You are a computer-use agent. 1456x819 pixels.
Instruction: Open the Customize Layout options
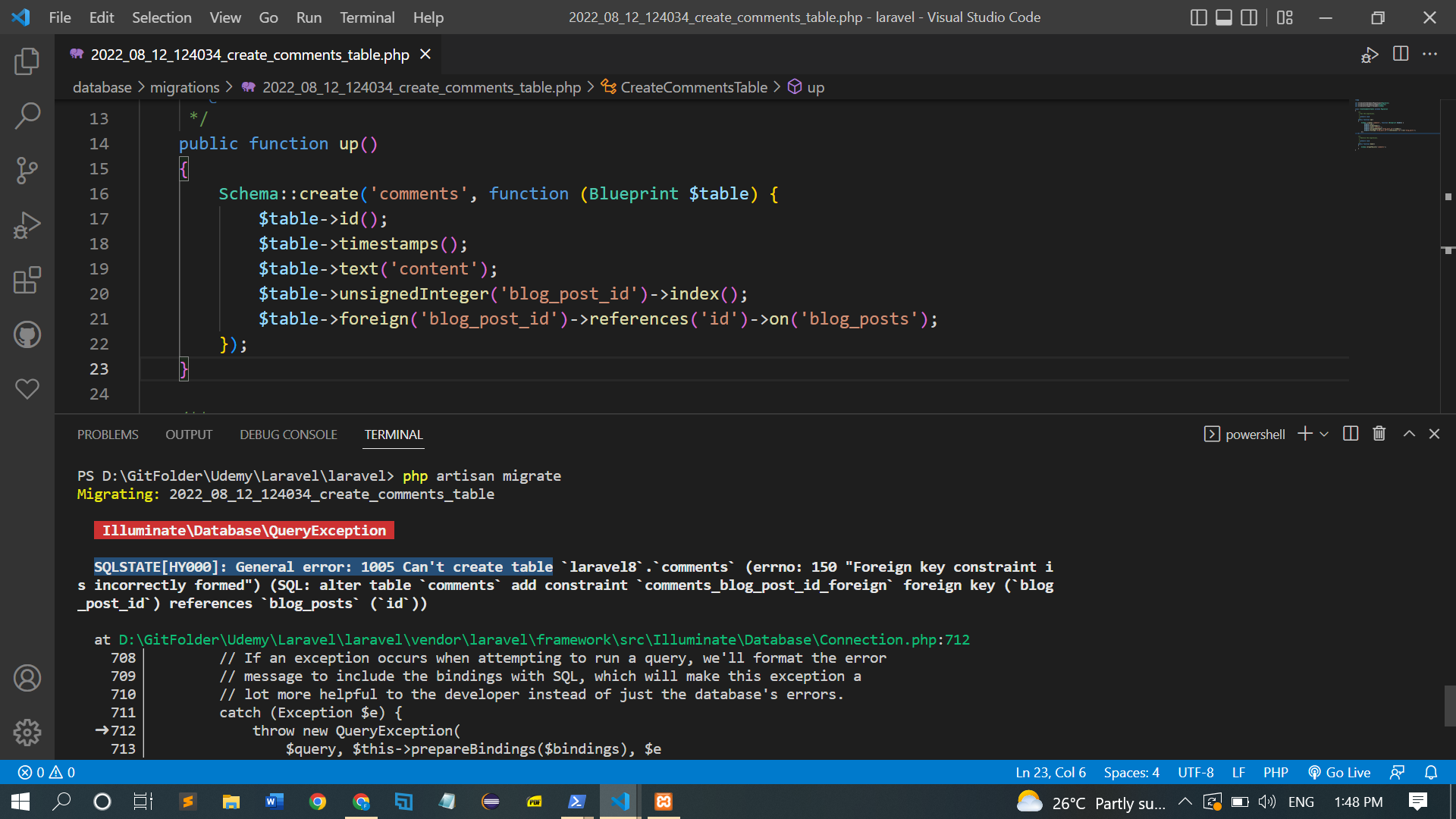coord(1285,17)
